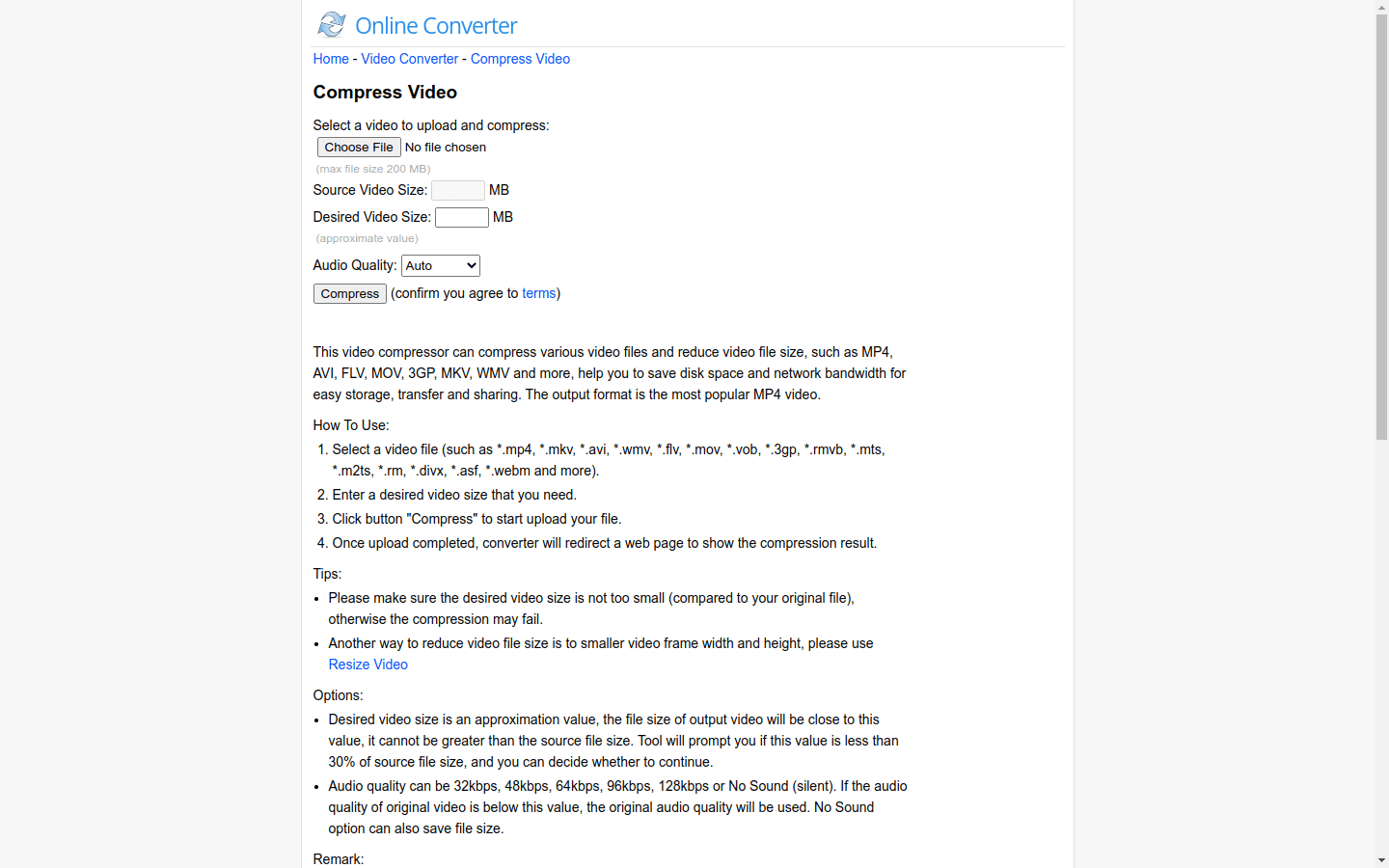This screenshot has width=1389, height=868.
Task: Click the Desired Video Size input field
Action: pyautogui.click(x=462, y=217)
